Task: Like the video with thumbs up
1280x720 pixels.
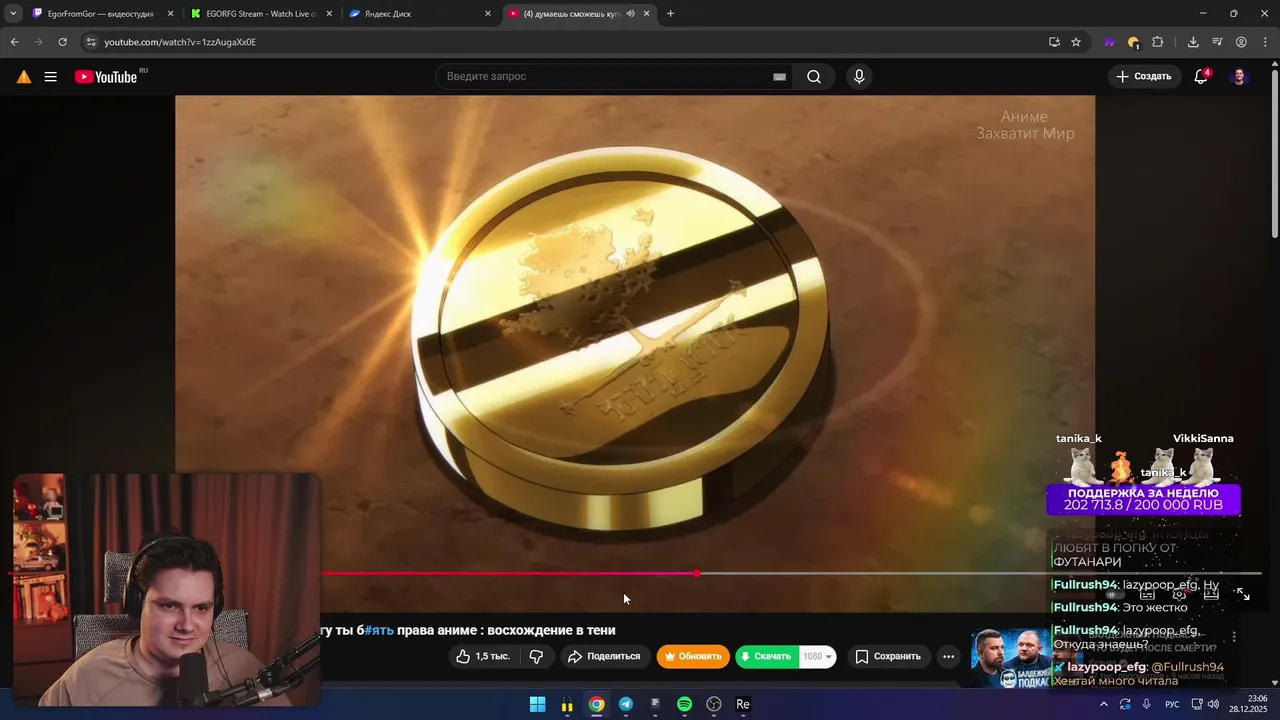Action: [483, 656]
